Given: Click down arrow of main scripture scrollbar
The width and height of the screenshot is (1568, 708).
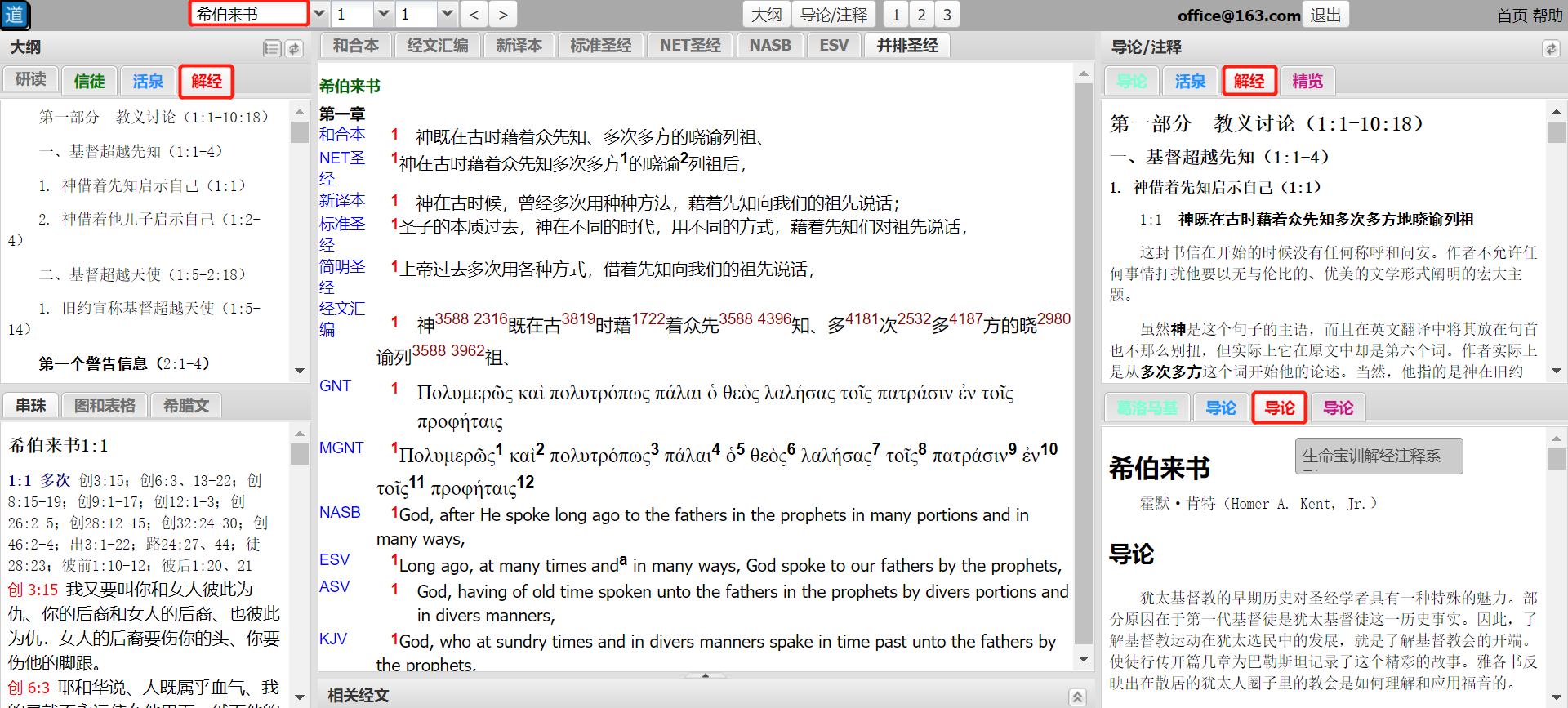Looking at the screenshot, I should 1084,659.
